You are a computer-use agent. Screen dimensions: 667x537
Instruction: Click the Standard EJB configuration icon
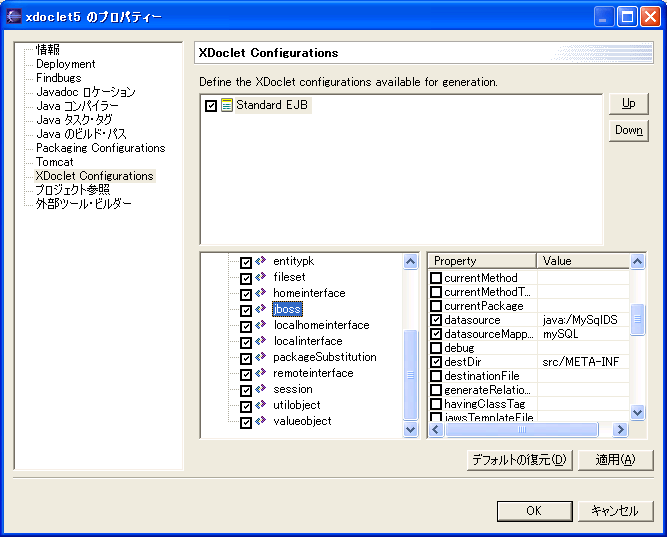(227, 105)
